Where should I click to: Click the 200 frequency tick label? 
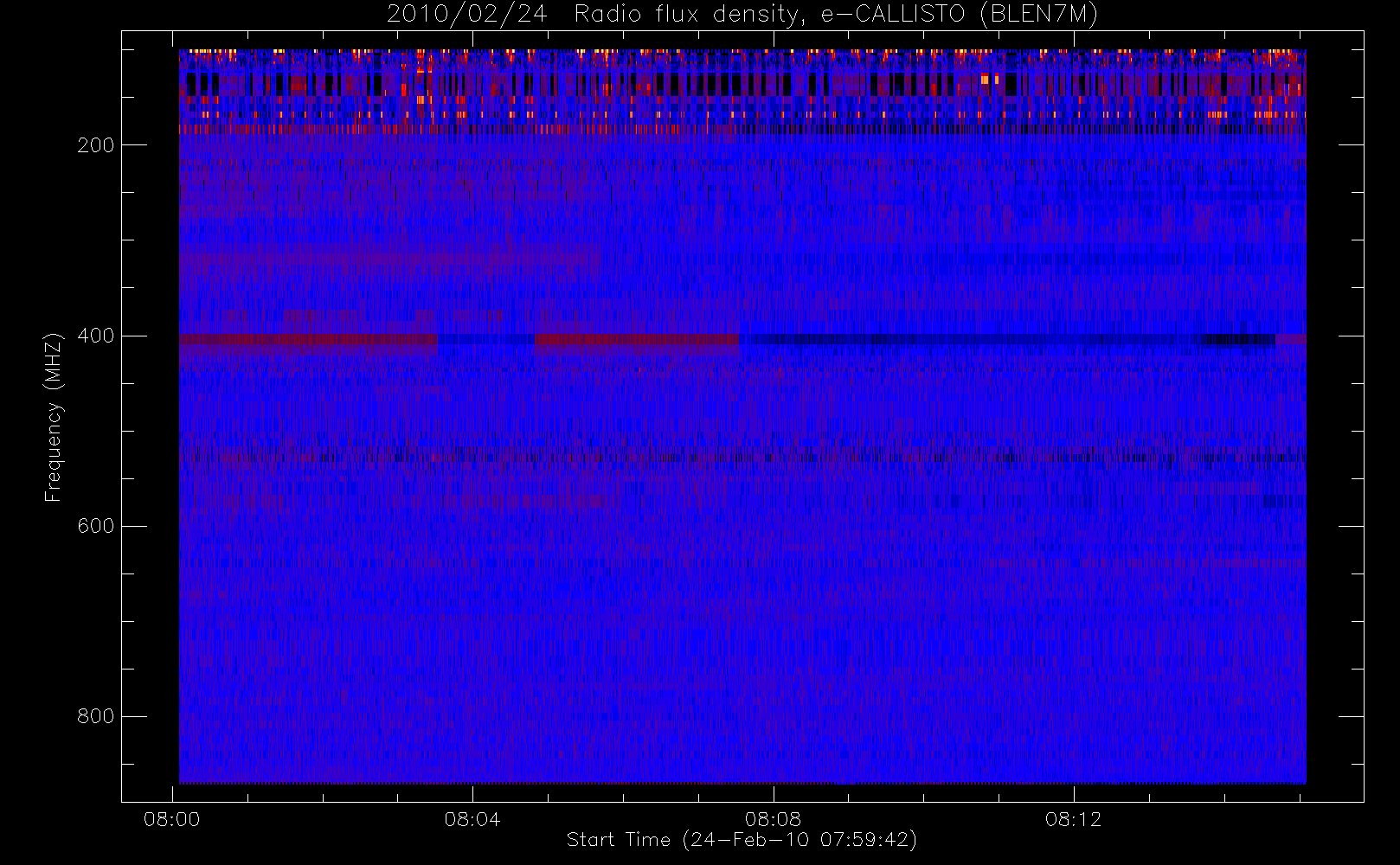click(x=95, y=145)
